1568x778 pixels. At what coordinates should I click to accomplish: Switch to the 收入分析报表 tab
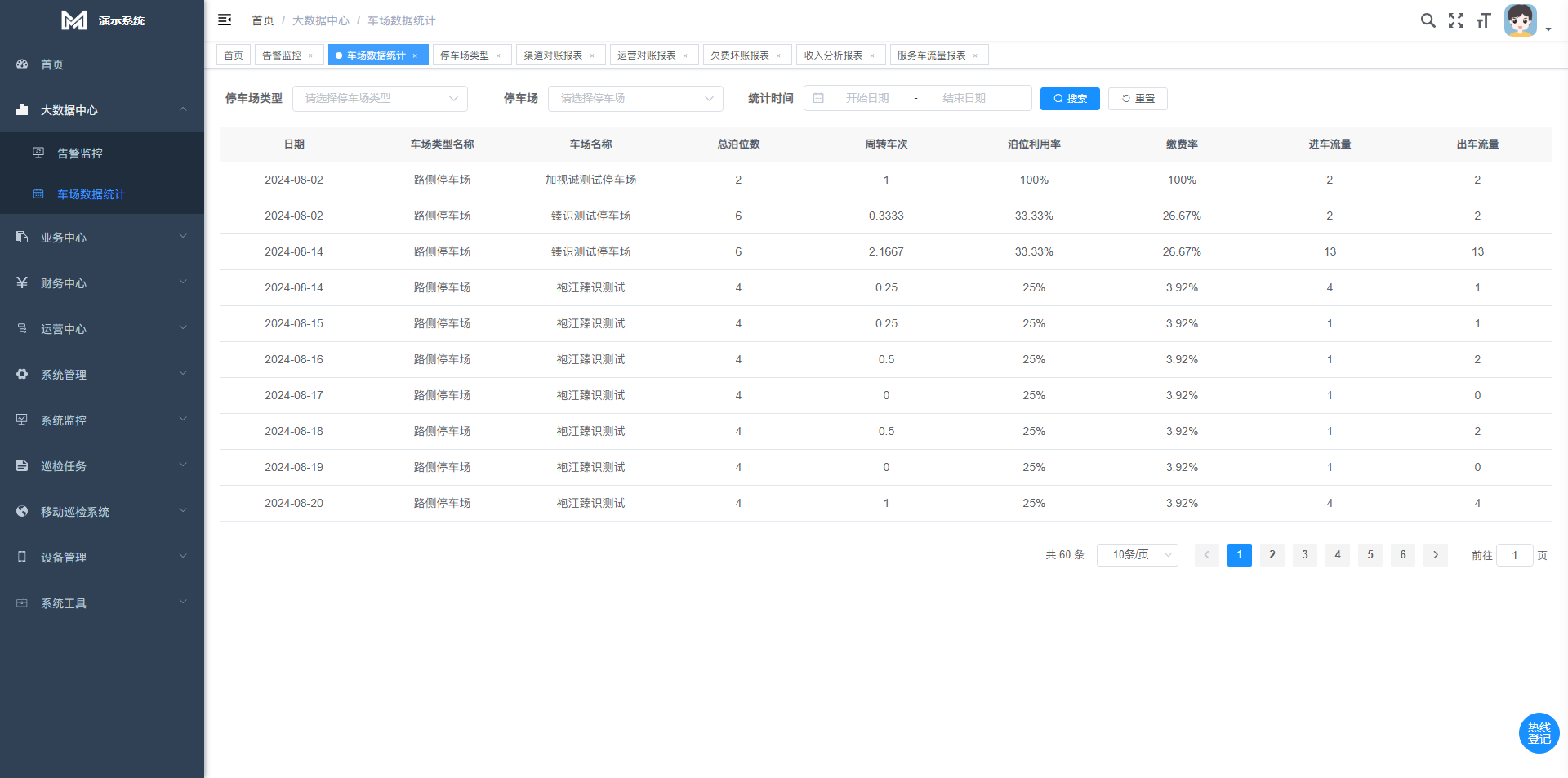(x=833, y=56)
